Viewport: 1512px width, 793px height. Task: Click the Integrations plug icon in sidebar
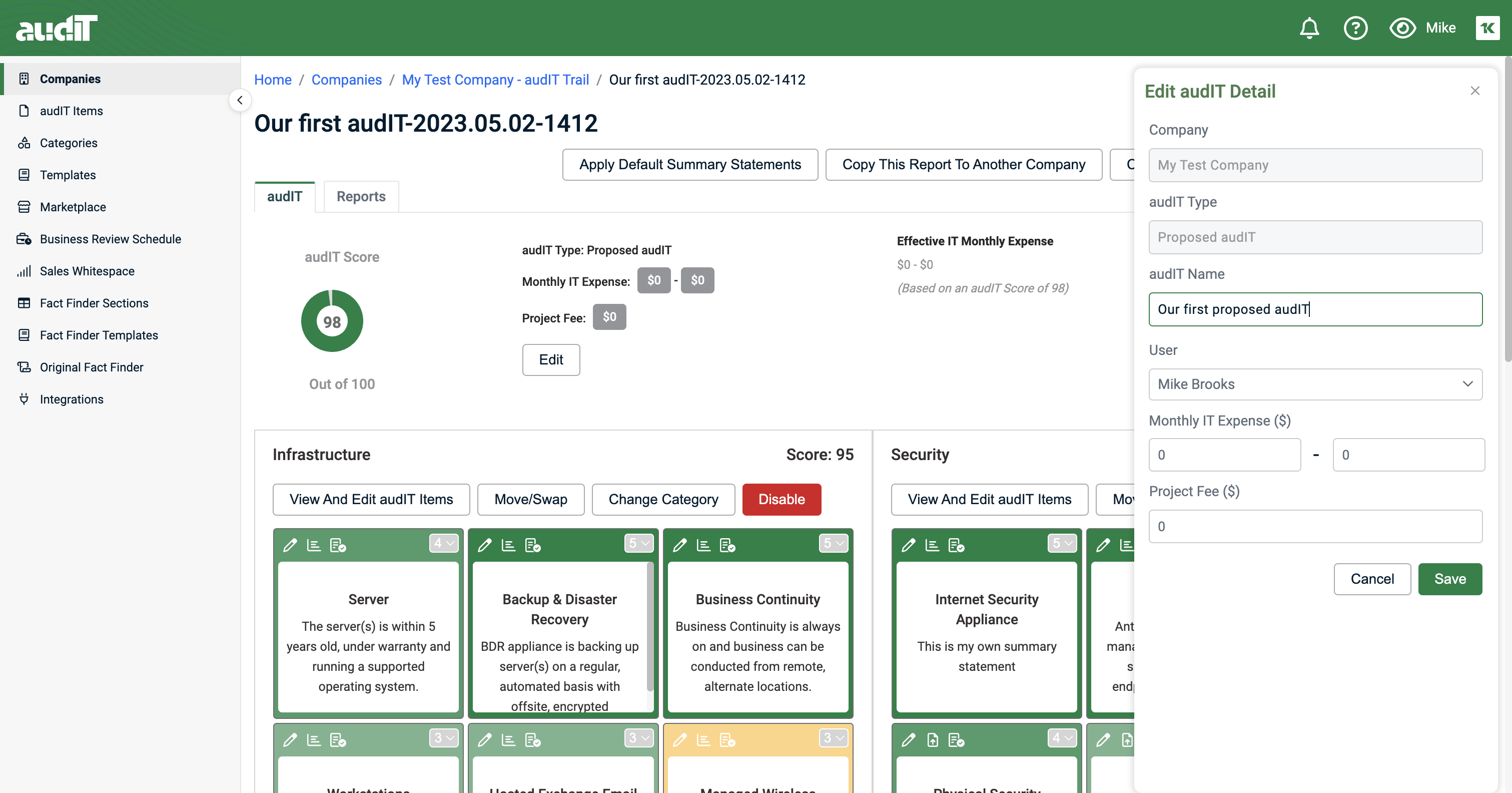pyautogui.click(x=24, y=399)
